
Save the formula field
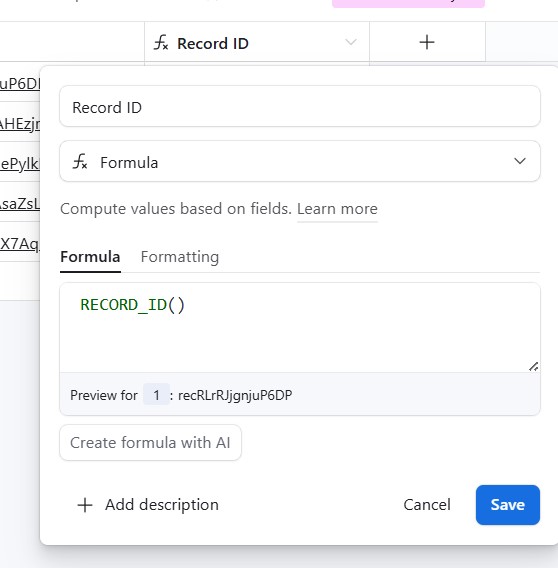click(508, 505)
